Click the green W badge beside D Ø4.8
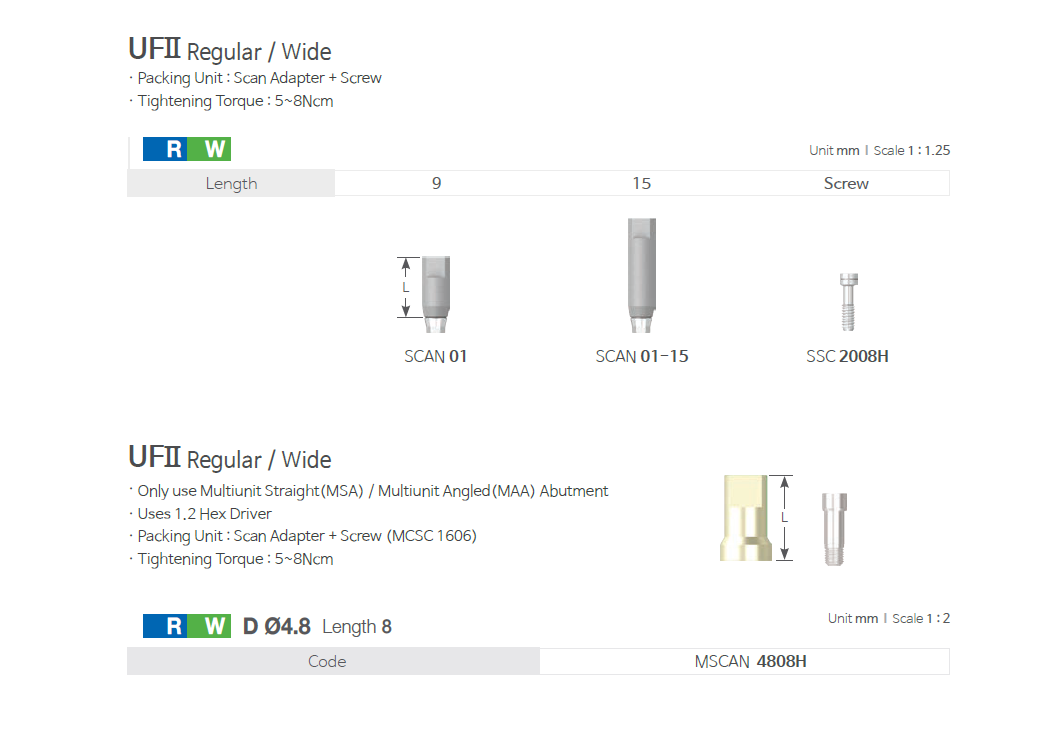This screenshot has width=1051, height=744. point(210,626)
